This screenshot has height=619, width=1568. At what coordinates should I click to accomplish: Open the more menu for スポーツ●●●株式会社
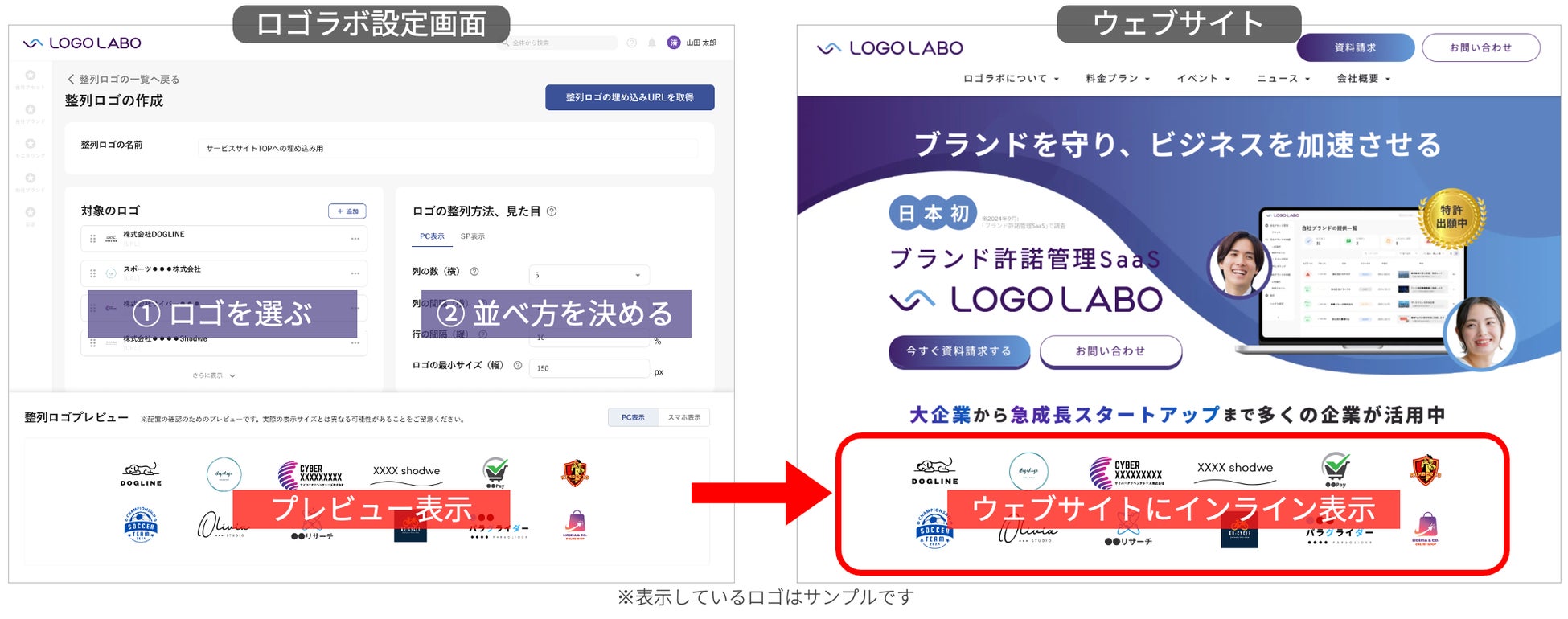[x=355, y=273]
